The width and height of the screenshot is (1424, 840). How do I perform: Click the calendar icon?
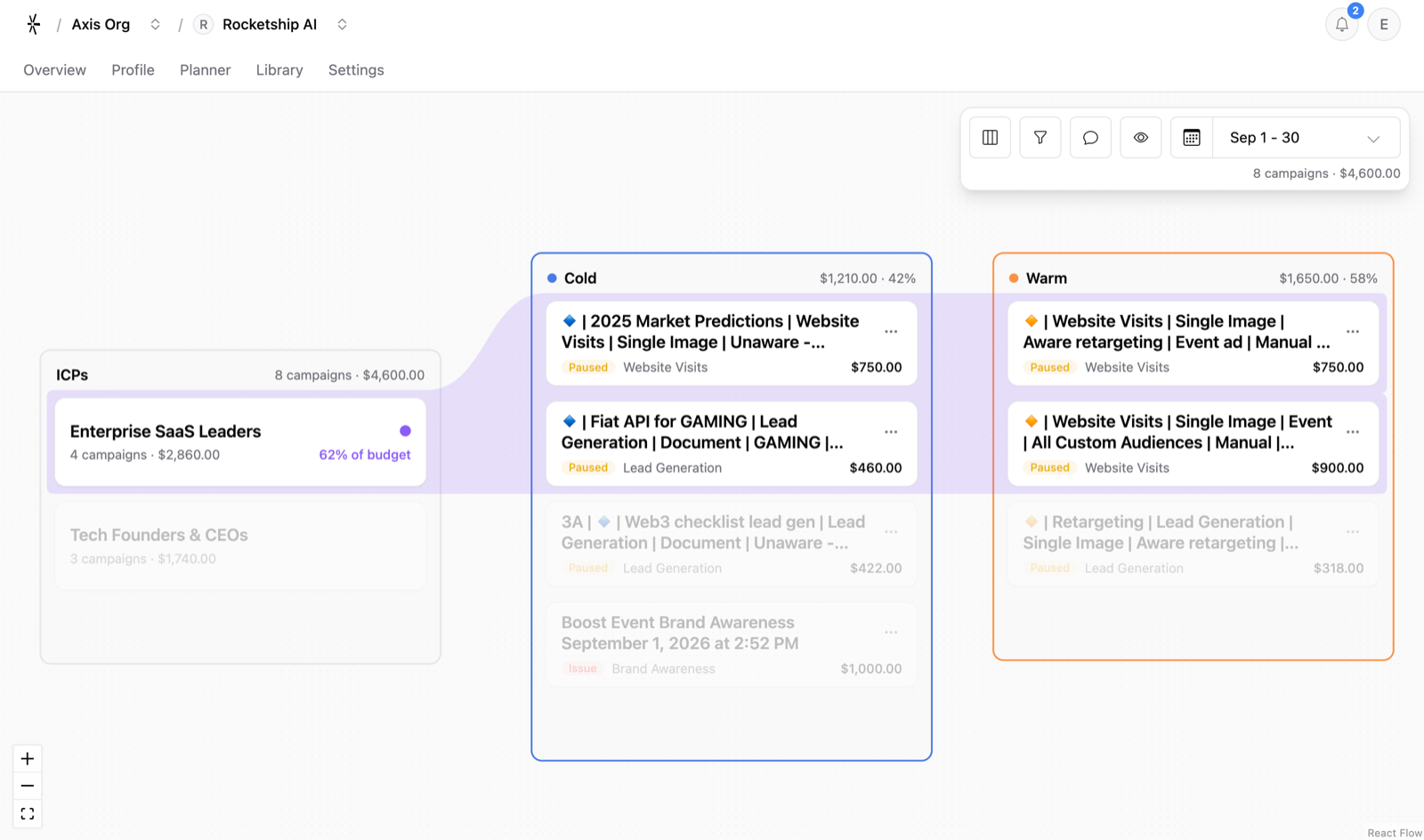(1191, 138)
